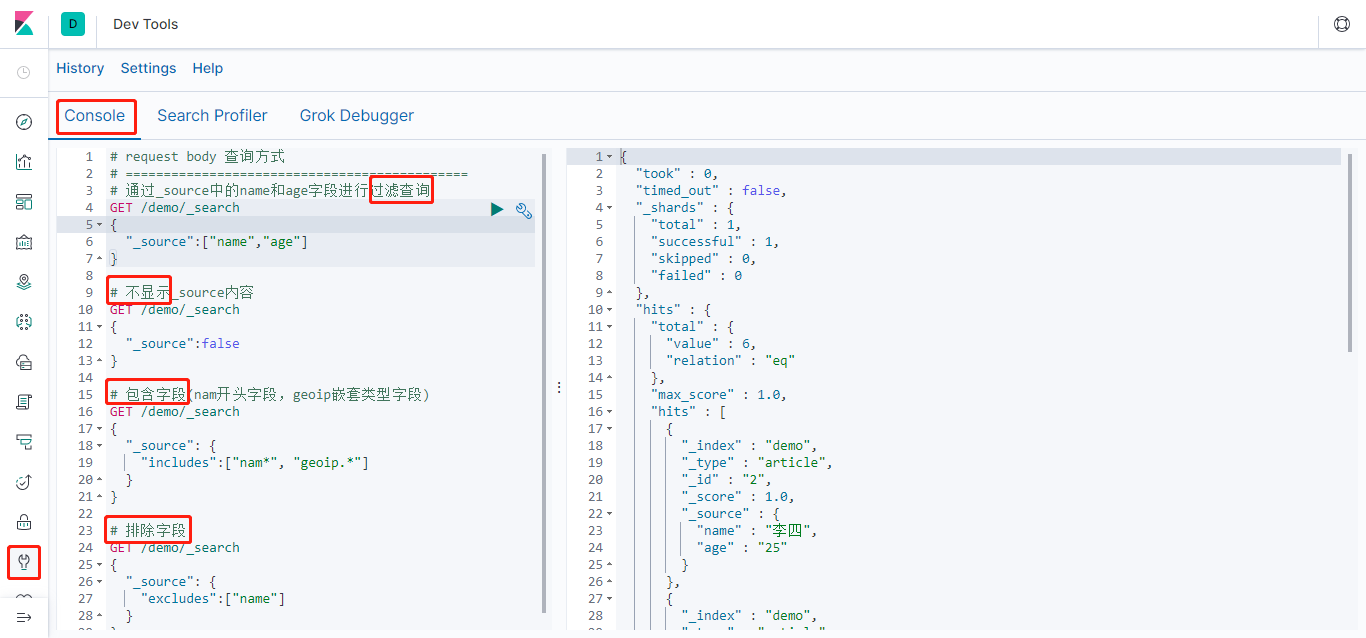
Task: Open Discover from the compass sidebar icon
Action: click(x=24, y=122)
